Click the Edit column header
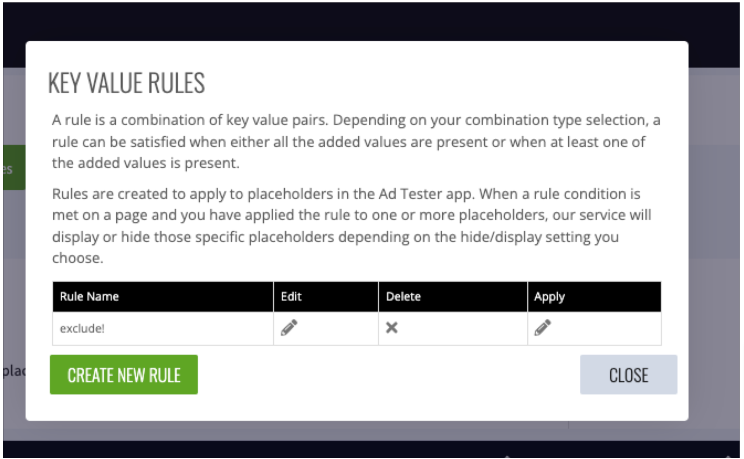 pos(291,296)
